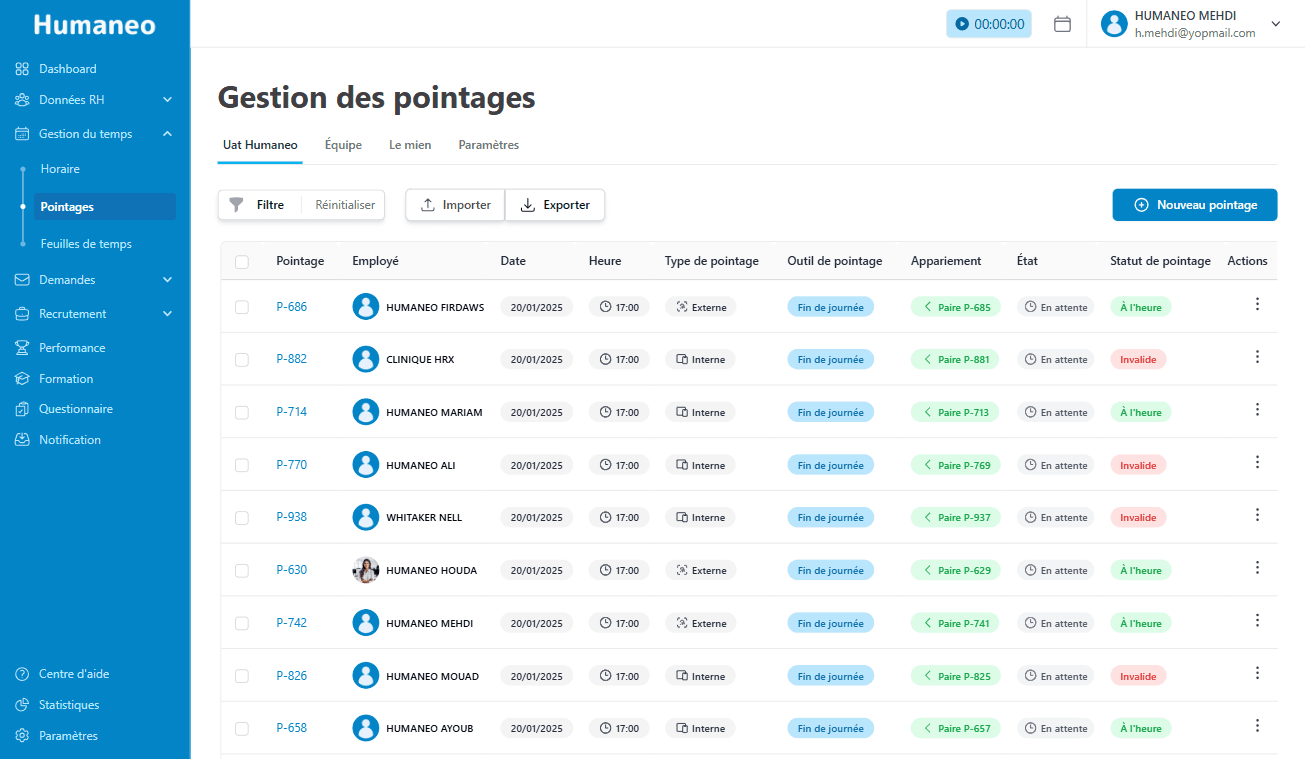Click the Nouveau pointage button

tap(1194, 204)
